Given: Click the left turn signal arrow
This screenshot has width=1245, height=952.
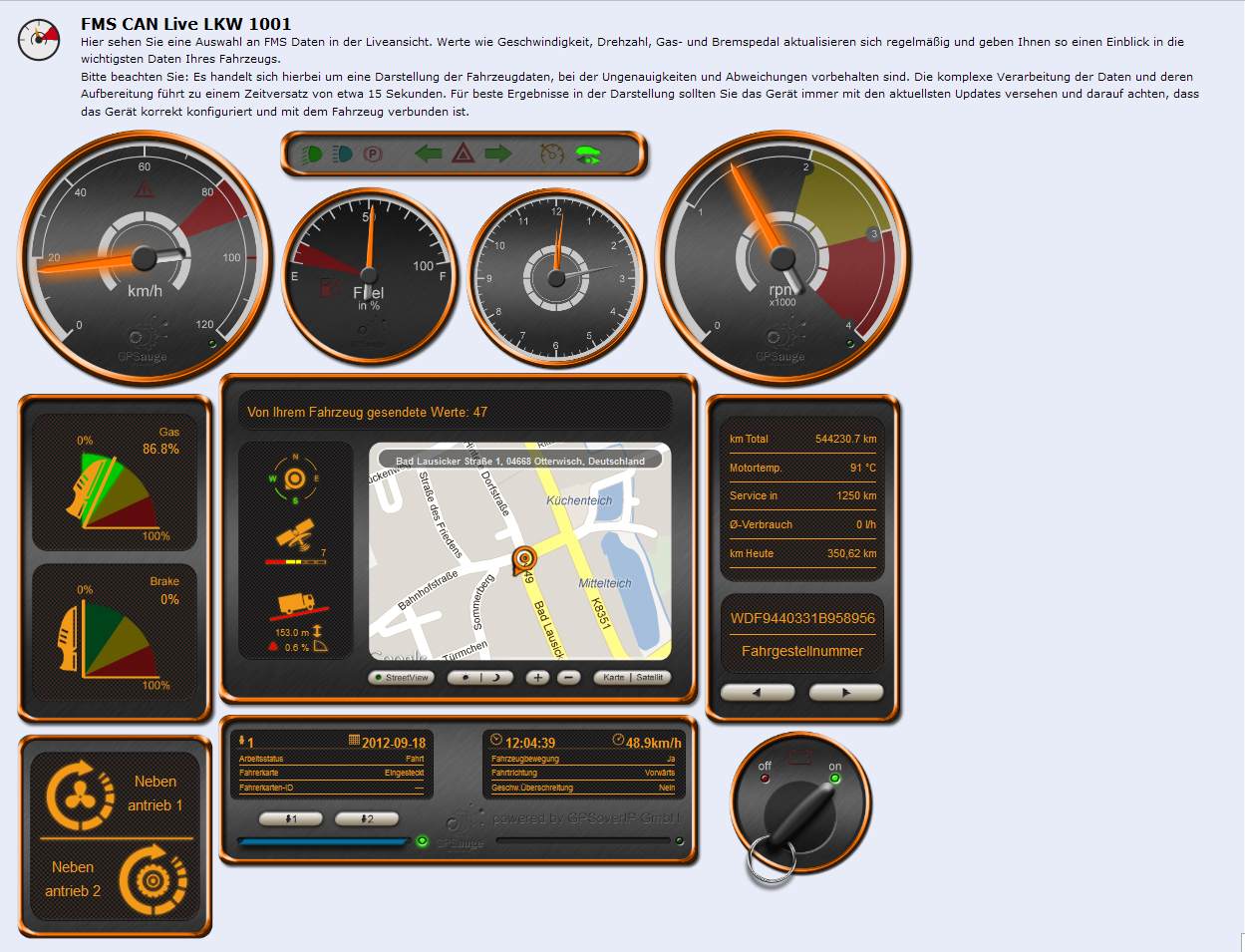Looking at the screenshot, I should tap(428, 154).
